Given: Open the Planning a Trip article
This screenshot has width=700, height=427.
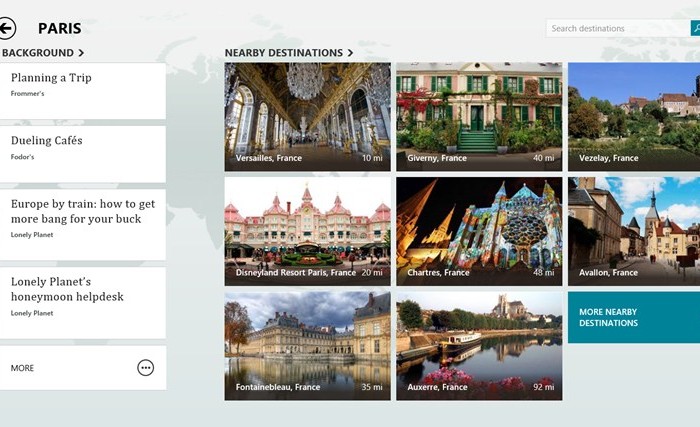Looking at the screenshot, I should click(x=83, y=91).
